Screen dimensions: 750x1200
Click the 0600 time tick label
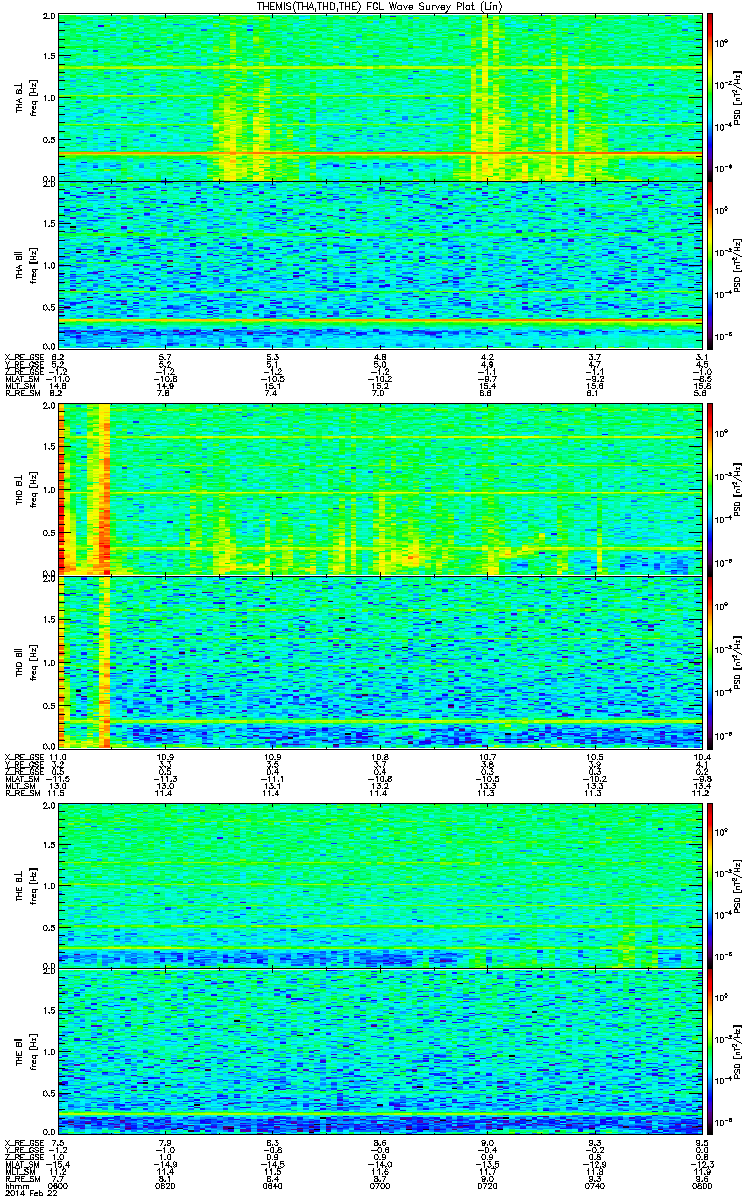point(59,1185)
